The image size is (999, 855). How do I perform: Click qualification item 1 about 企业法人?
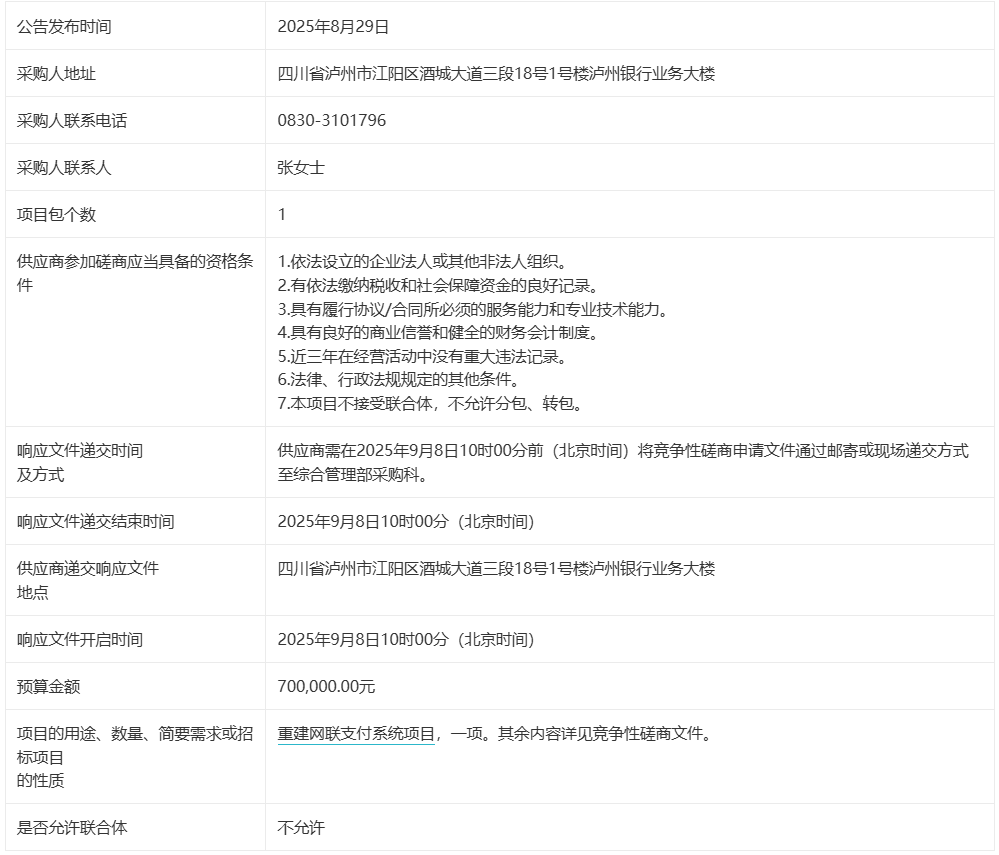click(422, 262)
